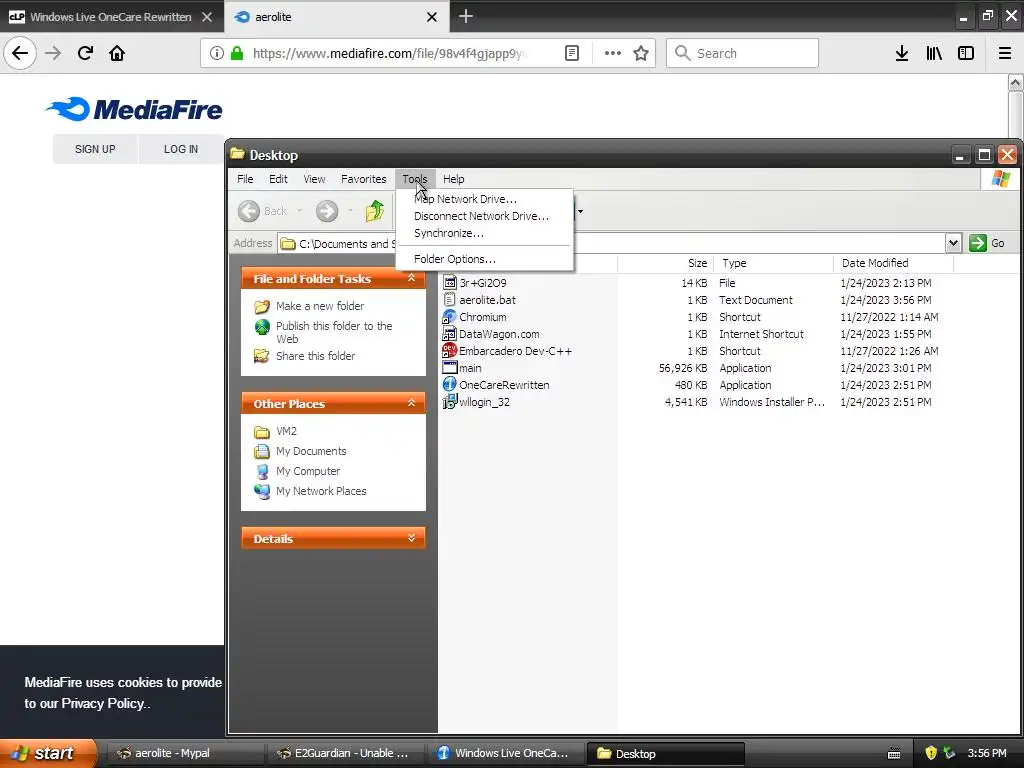Open the Explorer Favorites menu
Viewport: 1024px width, 768px height.
click(x=364, y=179)
